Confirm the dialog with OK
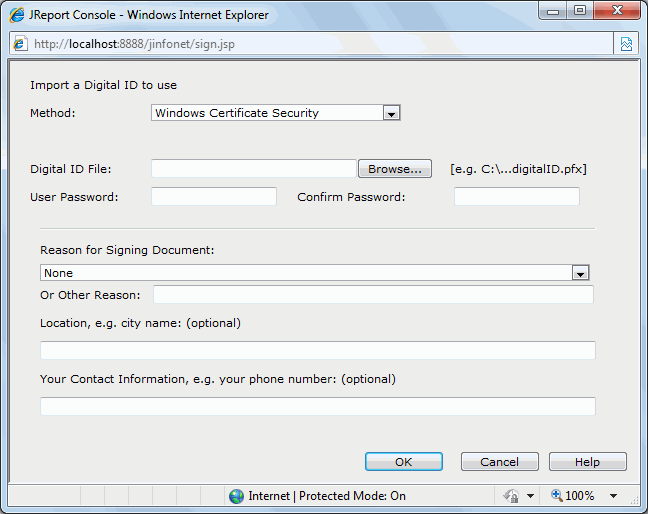Image resolution: width=648 pixels, height=514 pixels. (404, 462)
